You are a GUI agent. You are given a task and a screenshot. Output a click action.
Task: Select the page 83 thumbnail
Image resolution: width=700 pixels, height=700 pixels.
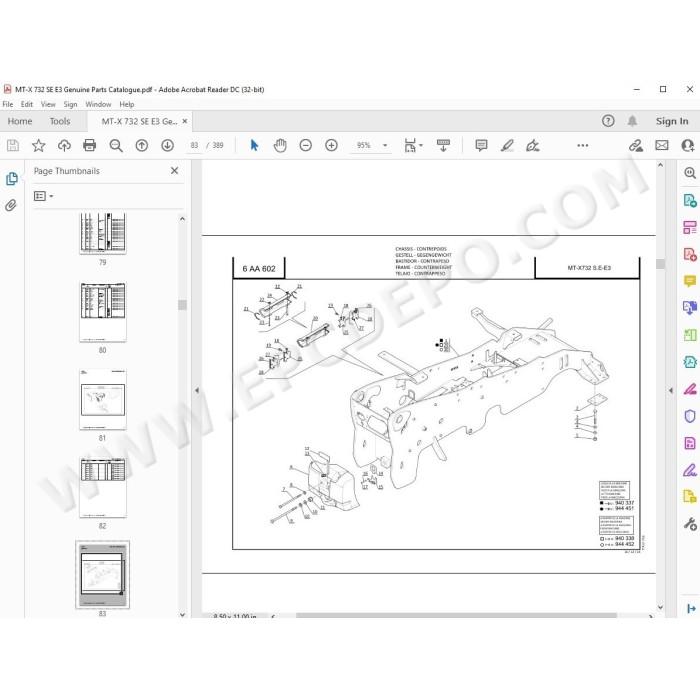[x=103, y=575]
